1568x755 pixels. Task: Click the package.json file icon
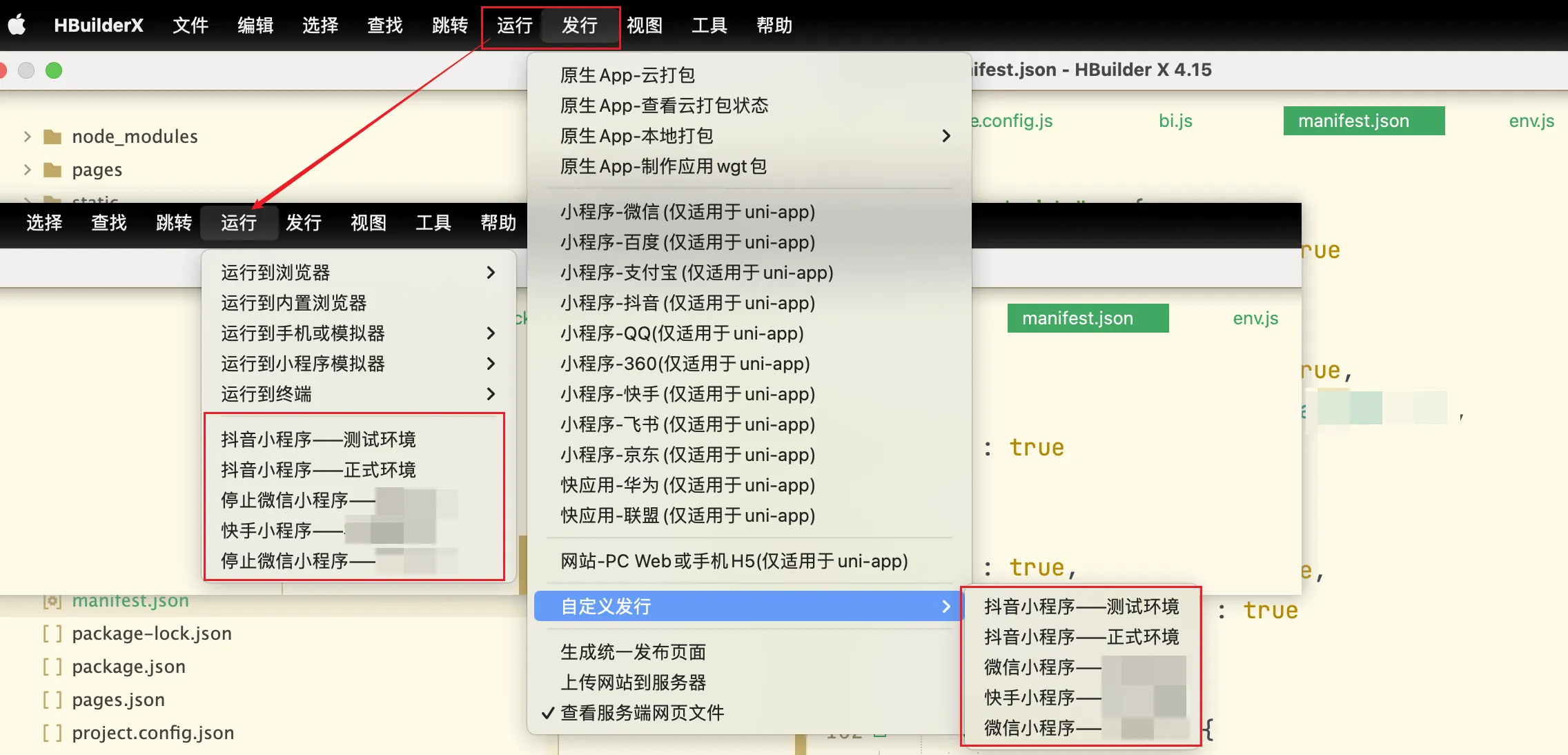(52, 667)
